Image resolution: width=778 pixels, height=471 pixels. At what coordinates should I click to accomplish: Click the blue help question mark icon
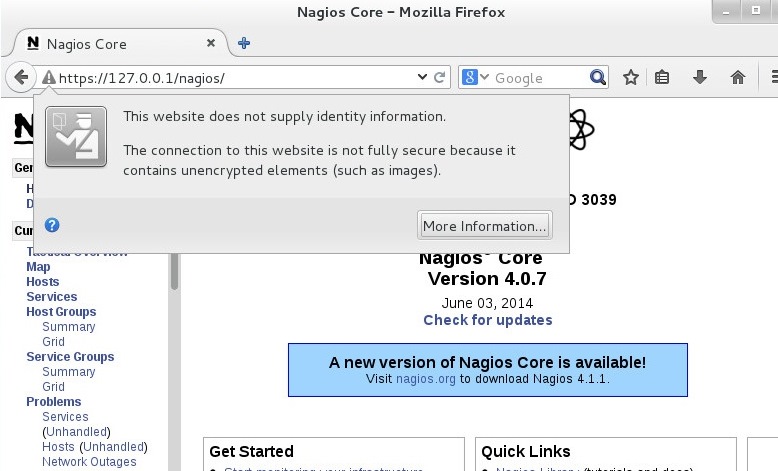[52, 226]
